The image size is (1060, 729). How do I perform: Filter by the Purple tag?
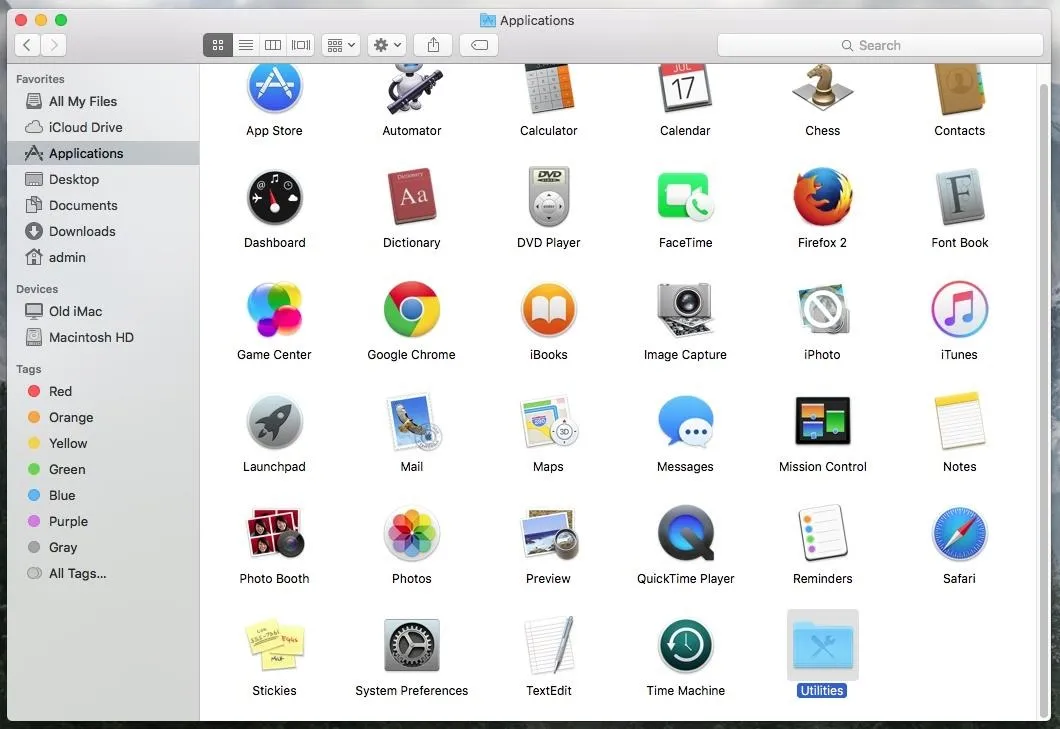click(x=103, y=521)
